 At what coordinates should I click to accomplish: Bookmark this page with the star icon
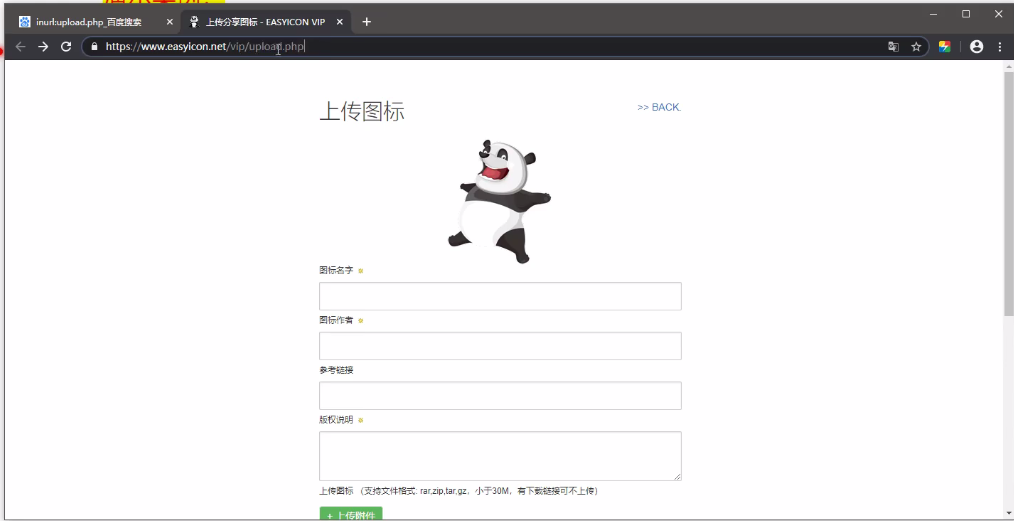coord(916,46)
